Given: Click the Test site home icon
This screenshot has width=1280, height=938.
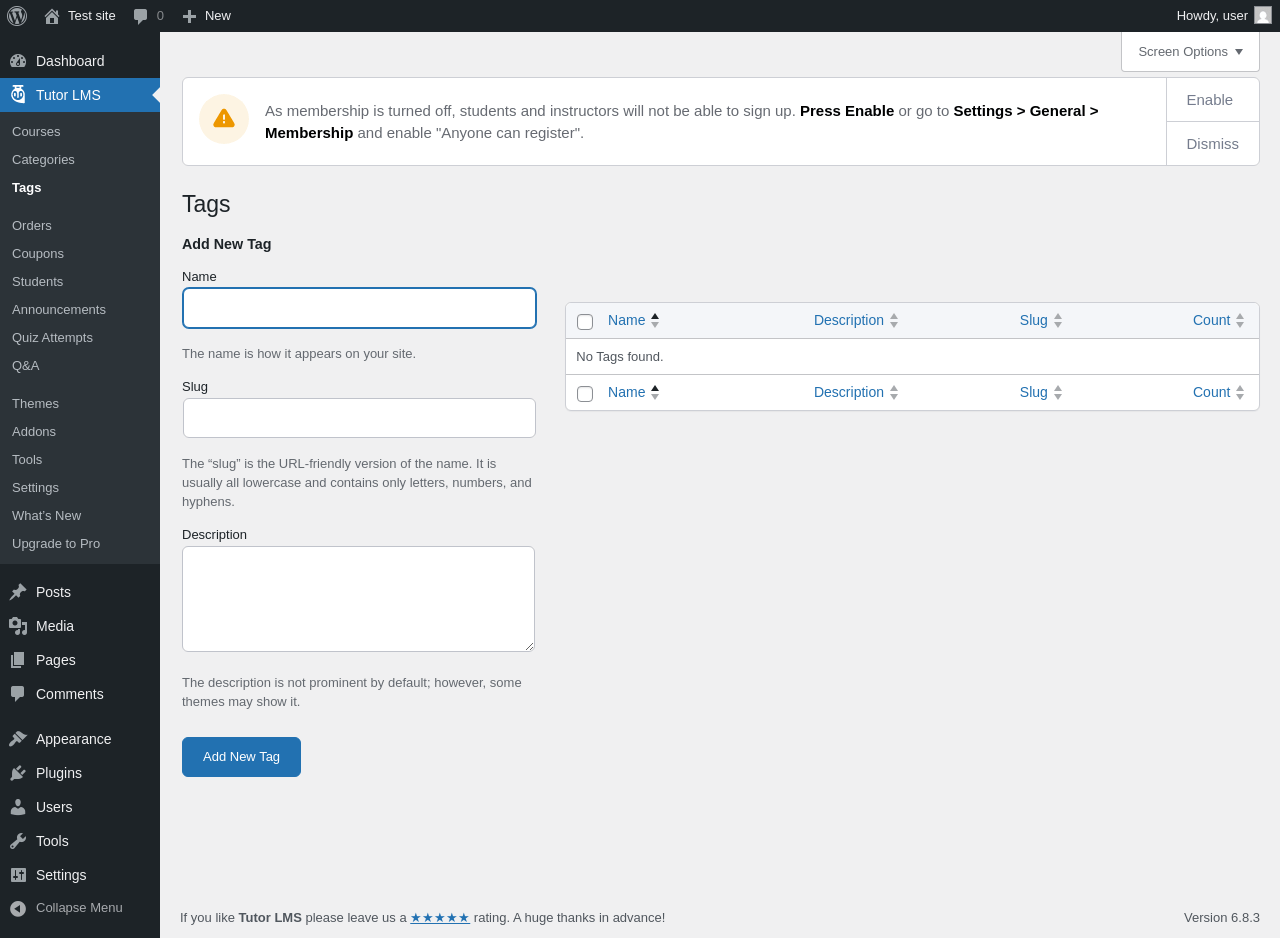Looking at the screenshot, I should point(52,16).
